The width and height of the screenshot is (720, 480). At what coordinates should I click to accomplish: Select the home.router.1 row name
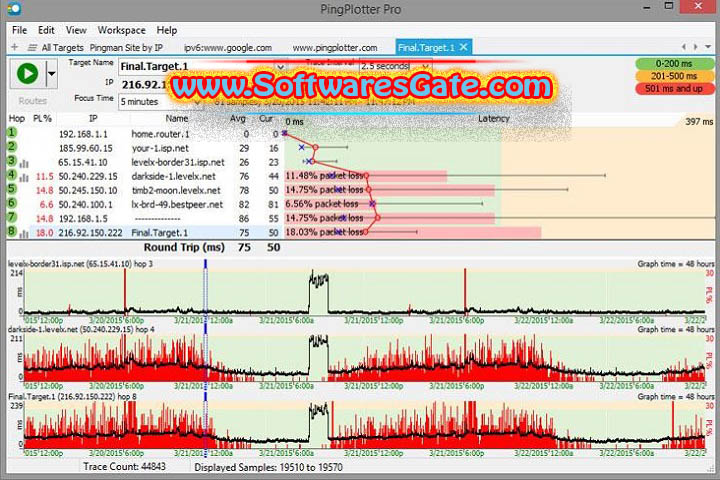pyautogui.click(x=160, y=134)
